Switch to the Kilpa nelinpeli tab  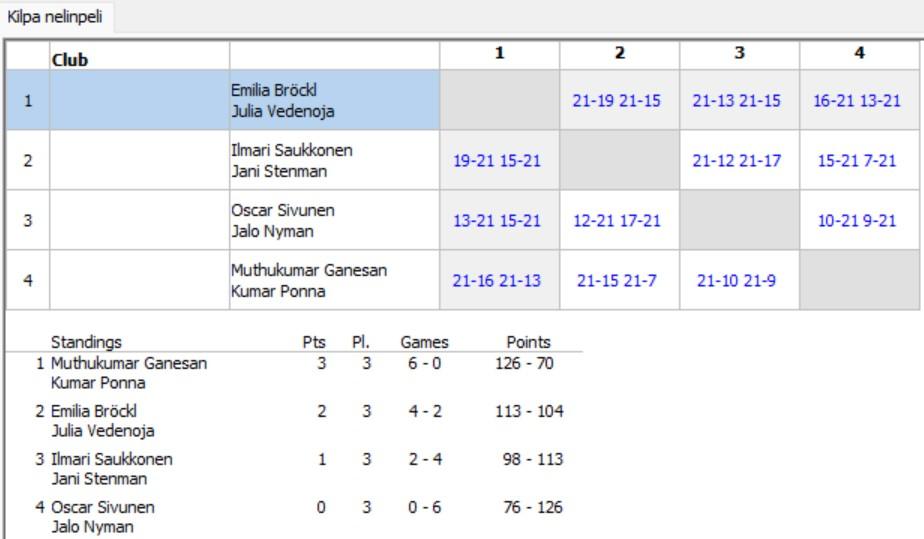click(56, 17)
